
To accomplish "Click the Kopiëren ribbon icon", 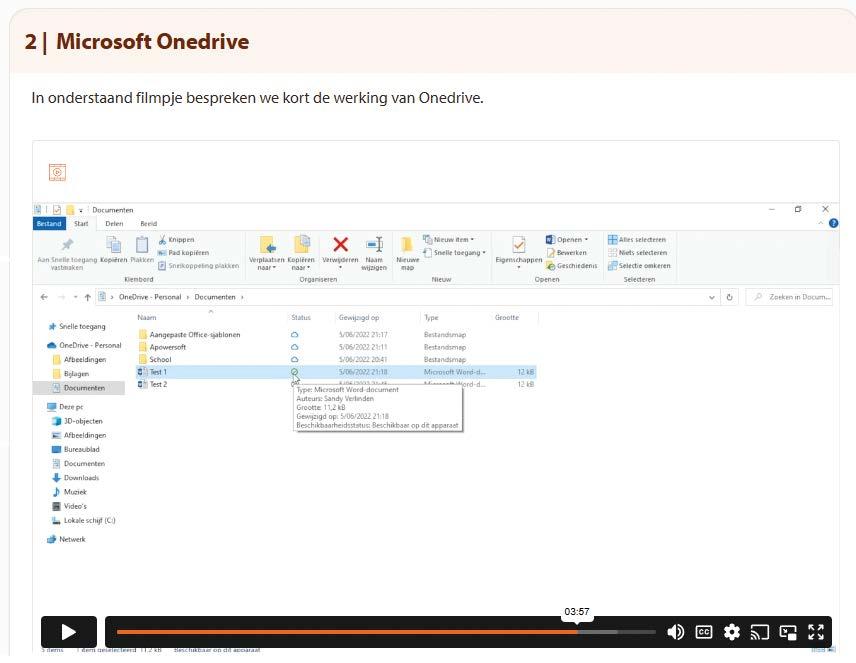I will coord(114,250).
